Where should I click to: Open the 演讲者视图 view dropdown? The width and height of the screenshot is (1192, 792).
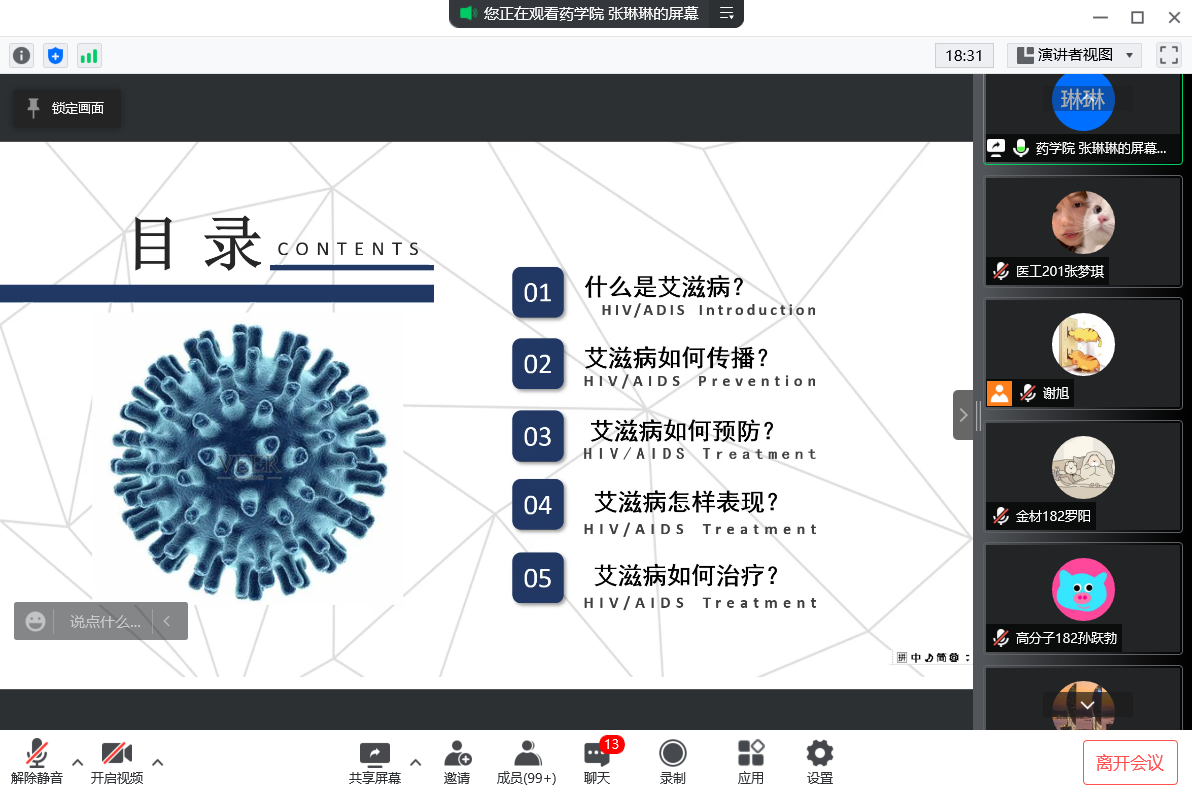(1074, 55)
